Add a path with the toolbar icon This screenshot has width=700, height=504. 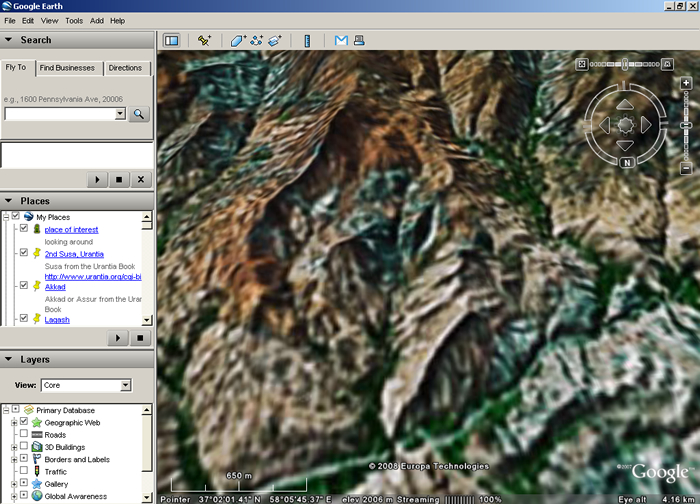click(256, 41)
